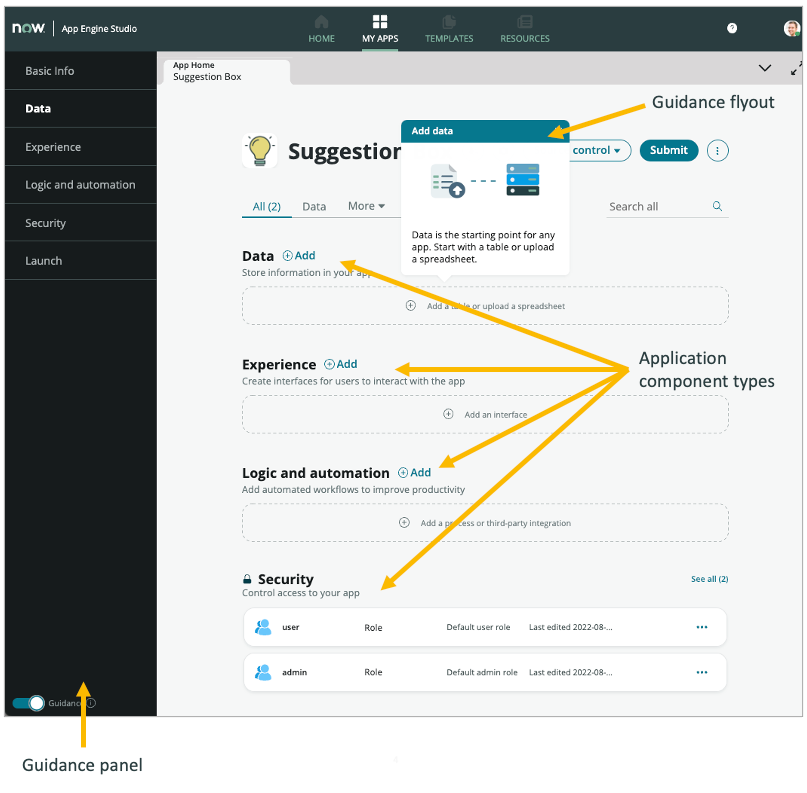
Task: Open See all security roles
Action: 709,579
